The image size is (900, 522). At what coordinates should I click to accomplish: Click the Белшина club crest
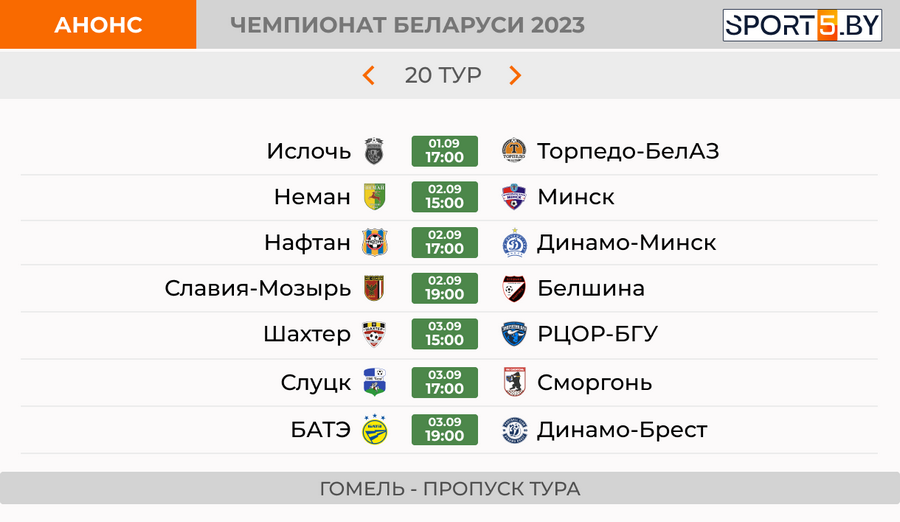514,288
